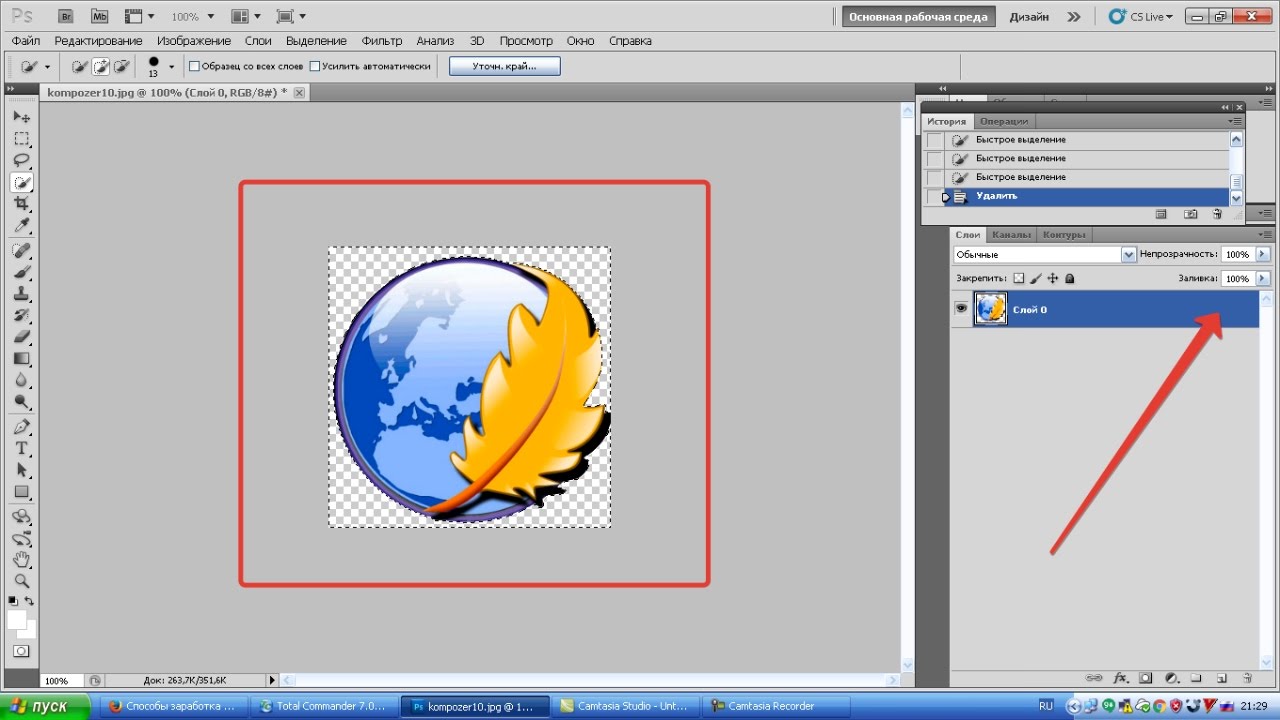Select the Crop tool
1280x720 pixels.
21,204
